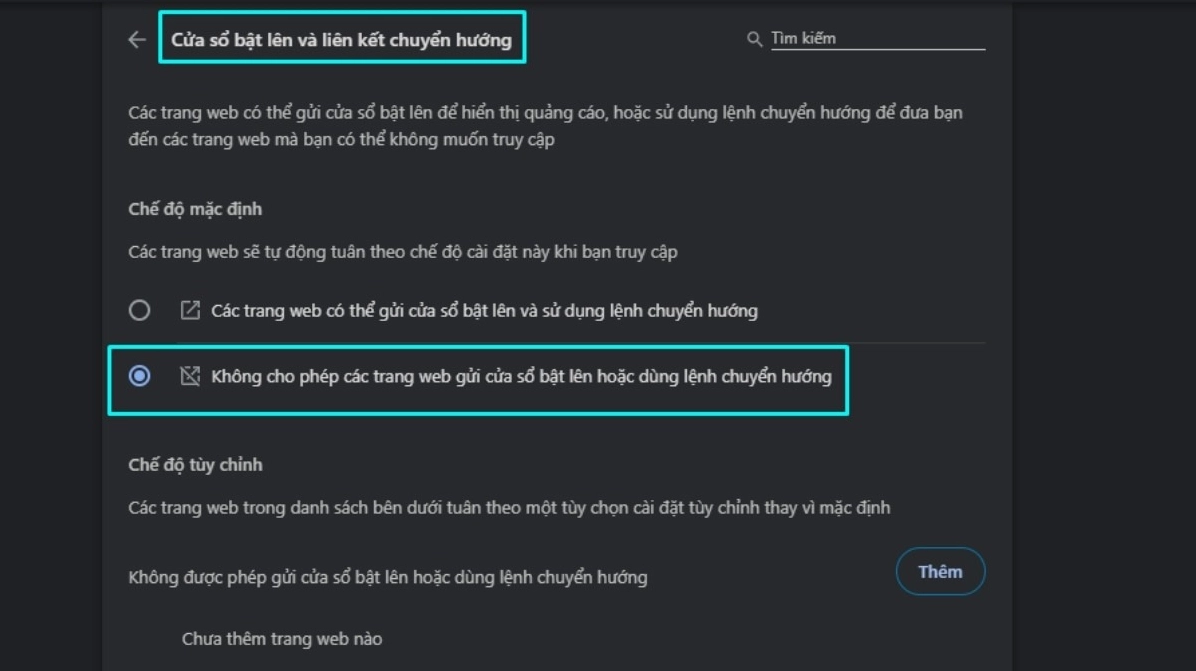This screenshot has height=671, width=1196.
Task: Click 'Các trang web sẽ tự động tuân theo' text
Action: coord(402,251)
